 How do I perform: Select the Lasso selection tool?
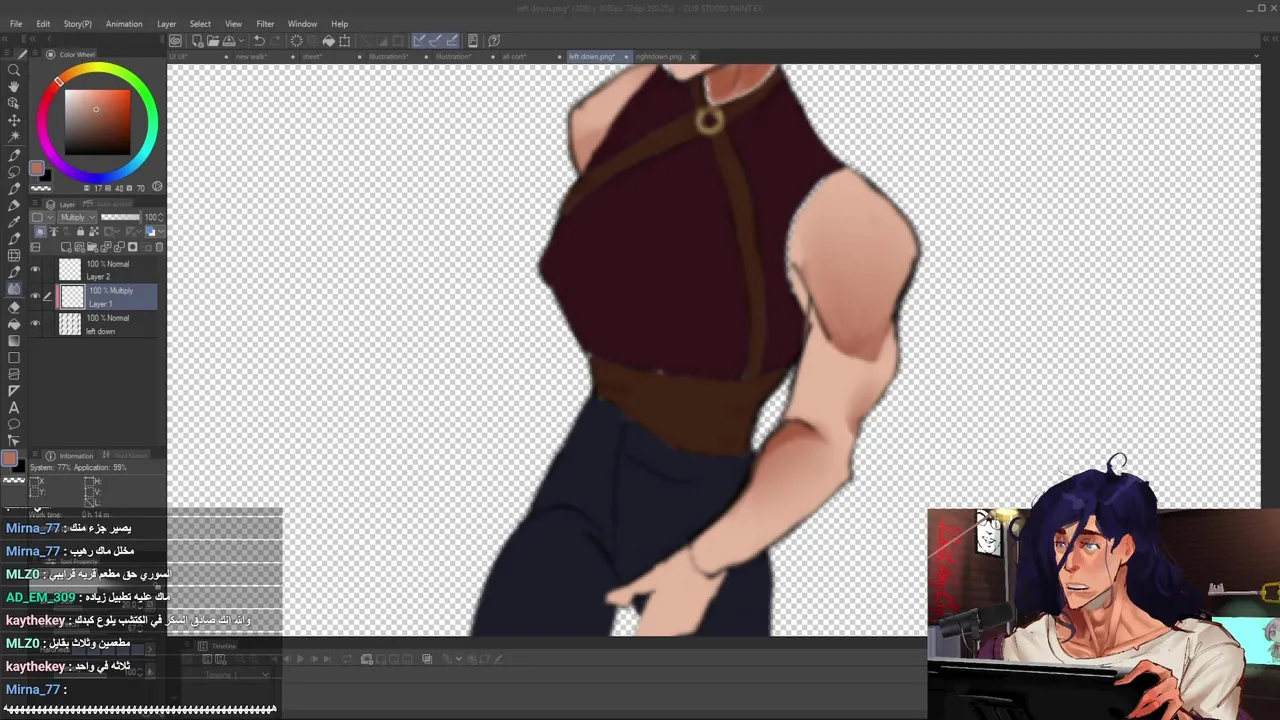coord(14,172)
